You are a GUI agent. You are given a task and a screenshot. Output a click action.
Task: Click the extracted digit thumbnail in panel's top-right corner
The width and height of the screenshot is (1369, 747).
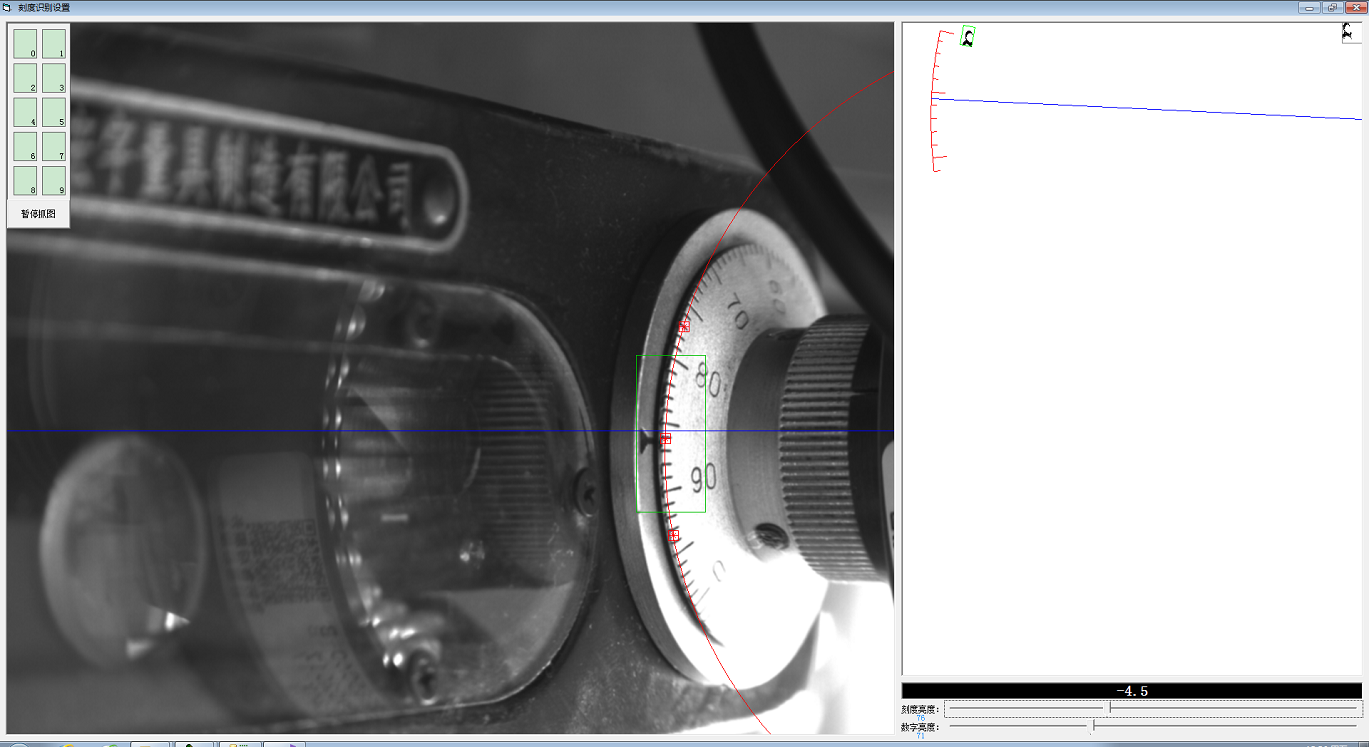pyautogui.click(x=1351, y=33)
